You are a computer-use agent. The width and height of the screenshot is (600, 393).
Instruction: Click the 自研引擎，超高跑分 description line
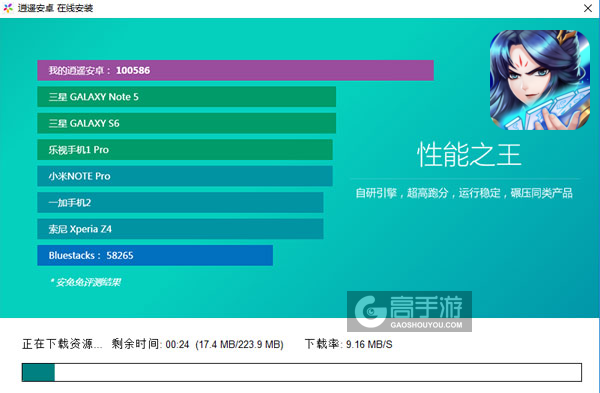pyautogui.click(x=464, y=193)
